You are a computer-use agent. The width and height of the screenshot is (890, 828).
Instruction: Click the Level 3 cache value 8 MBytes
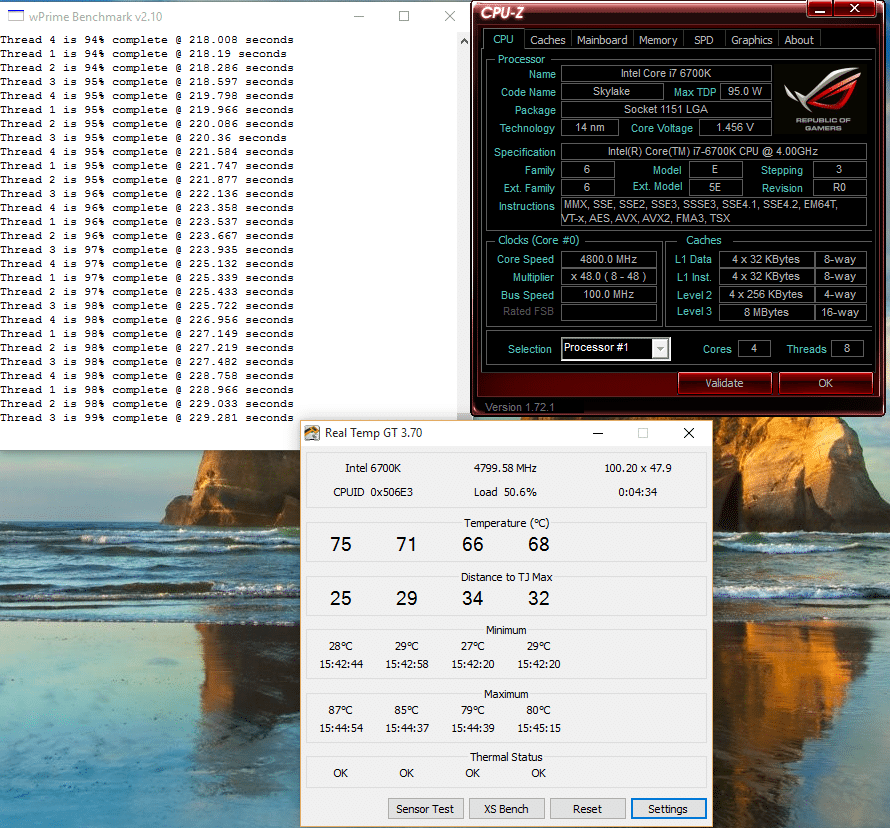(766, 312)
